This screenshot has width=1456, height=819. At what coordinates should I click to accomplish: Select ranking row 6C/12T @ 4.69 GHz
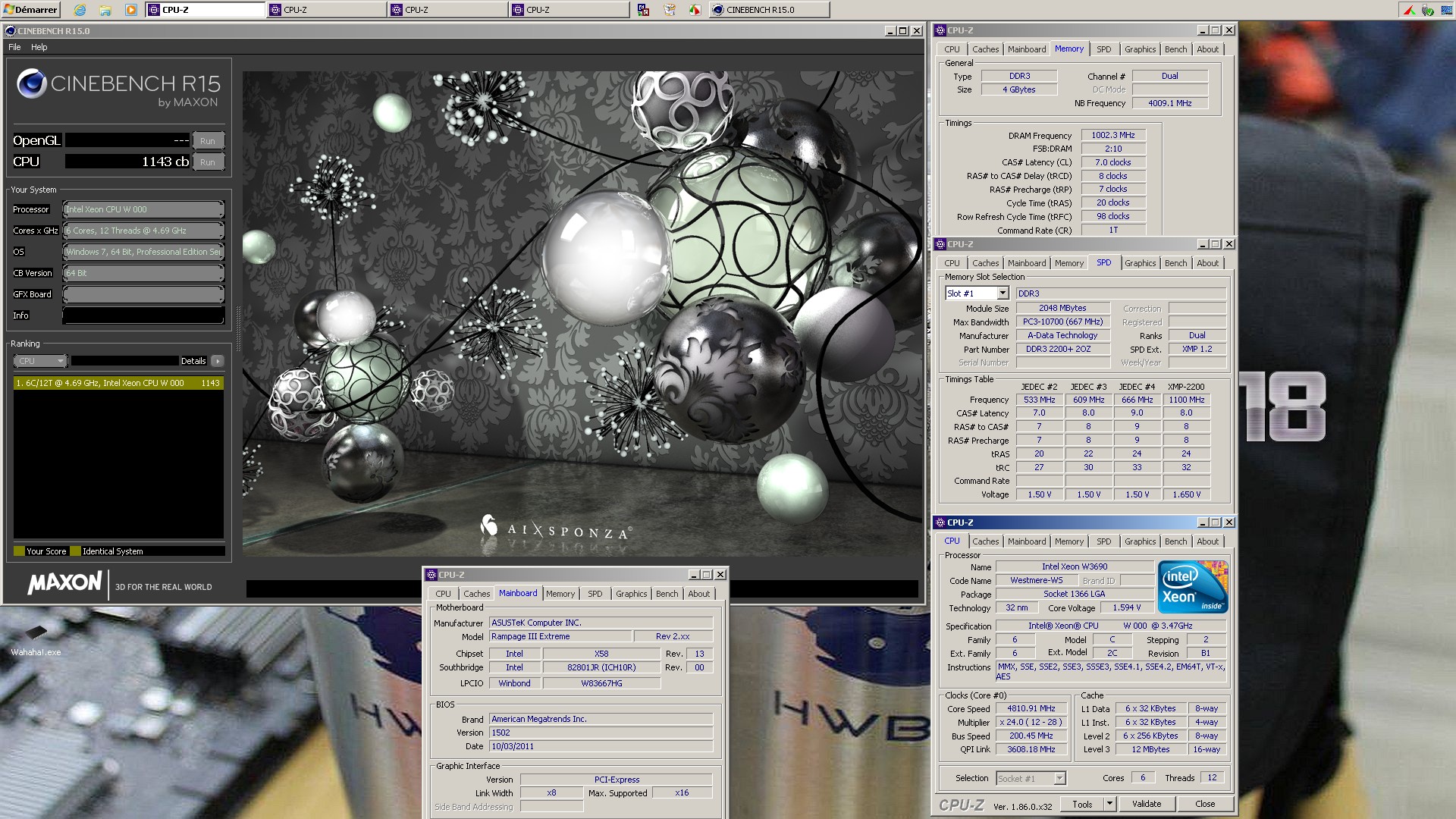118,383
